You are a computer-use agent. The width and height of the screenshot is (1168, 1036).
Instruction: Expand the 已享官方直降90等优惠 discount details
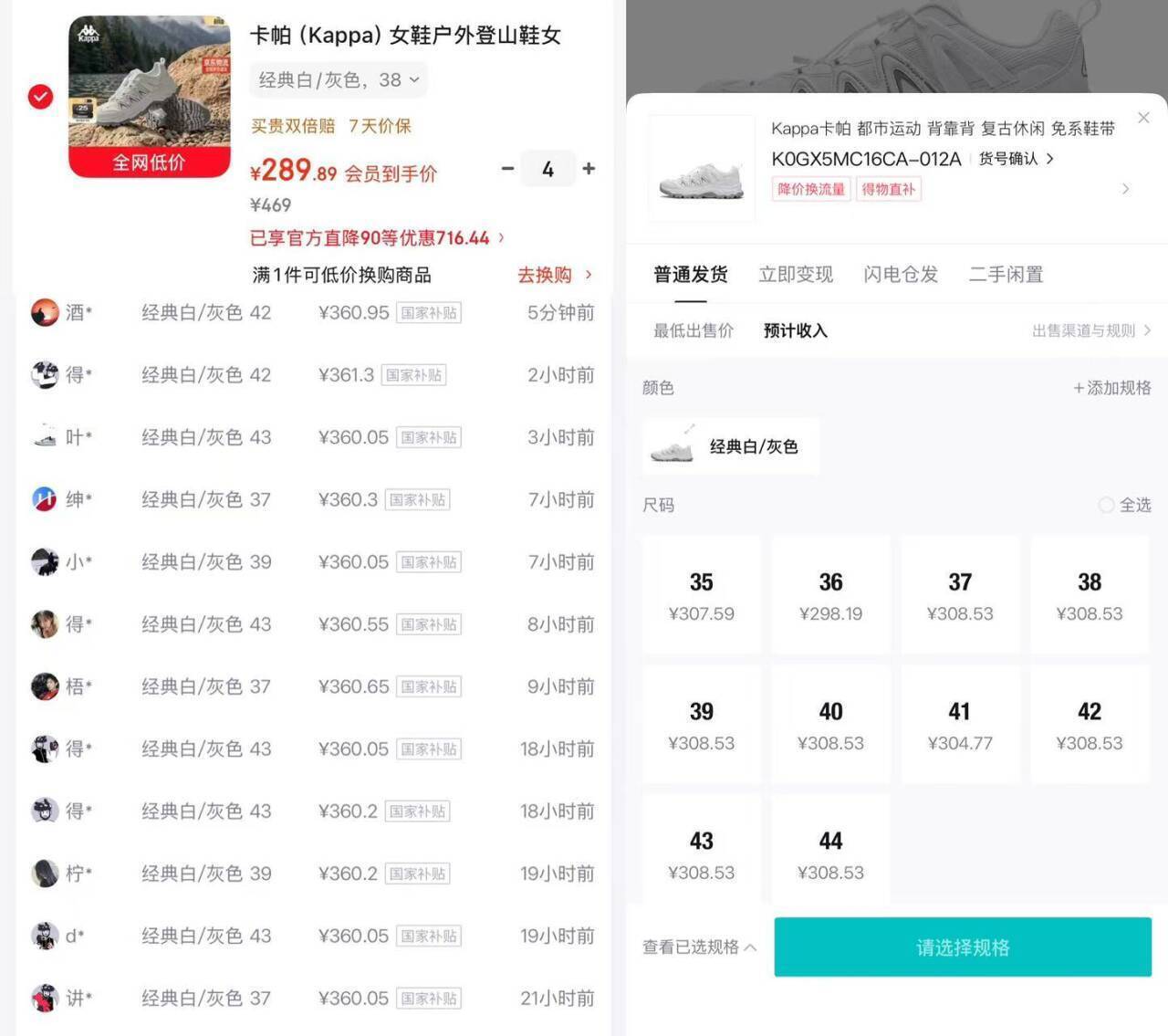(x=377, y=238)
